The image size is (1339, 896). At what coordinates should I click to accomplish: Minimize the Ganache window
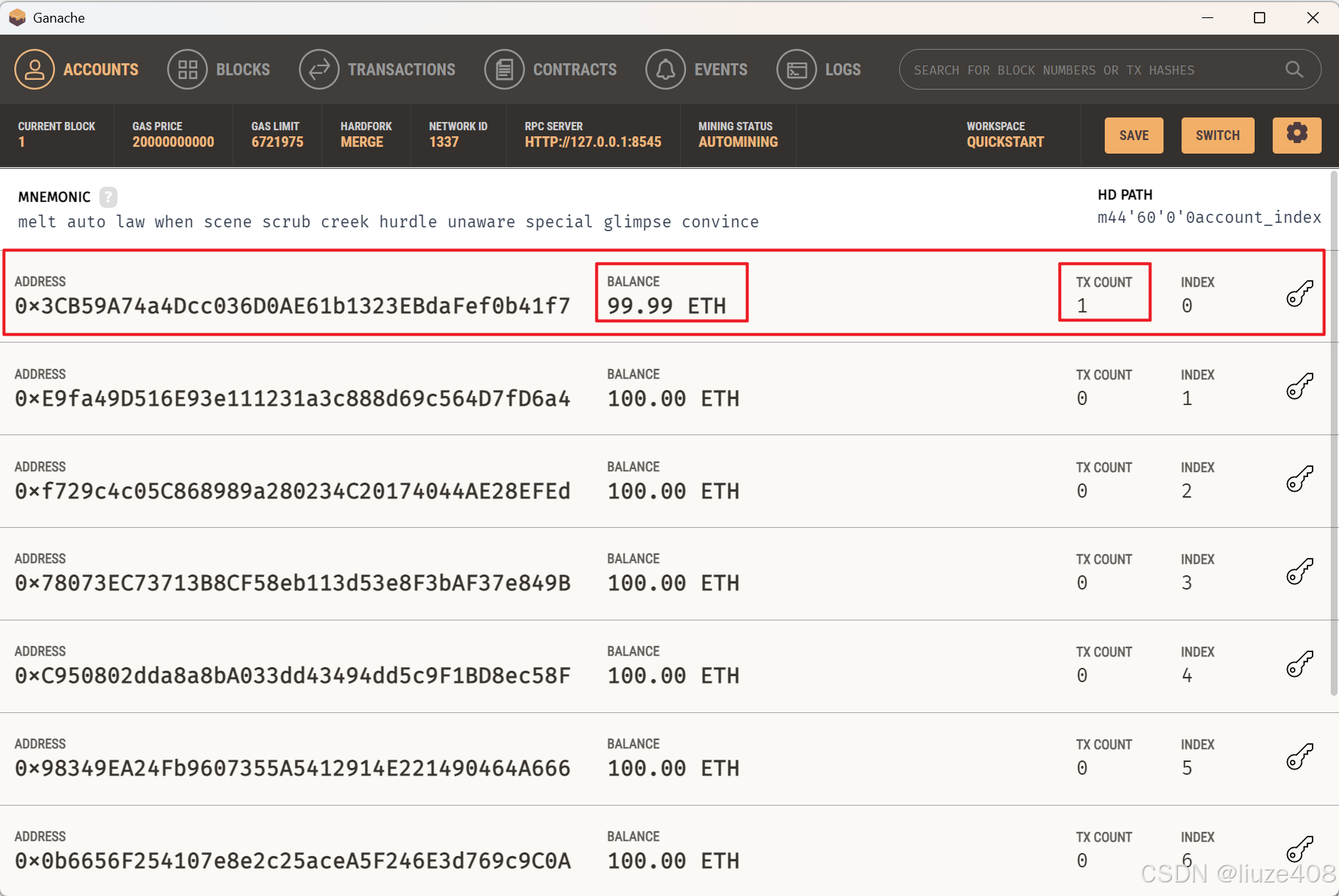pyautogui.click(x=1207, y=17)
